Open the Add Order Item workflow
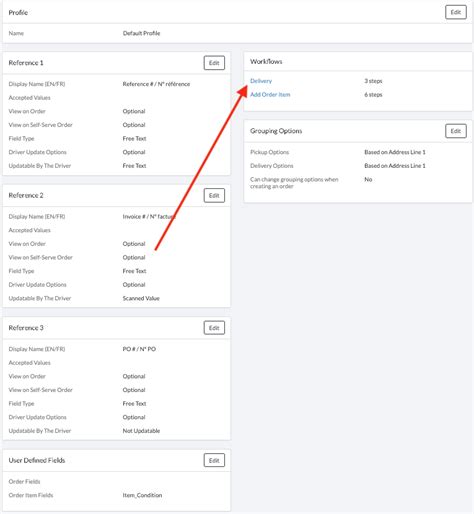 270,95
